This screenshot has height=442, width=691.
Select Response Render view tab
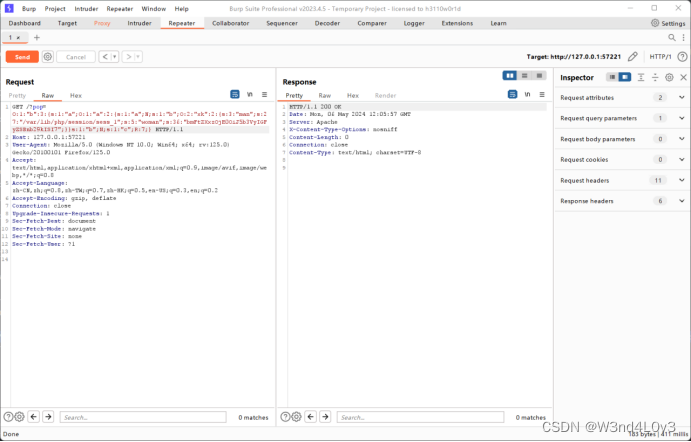click(x=385, y=95)
